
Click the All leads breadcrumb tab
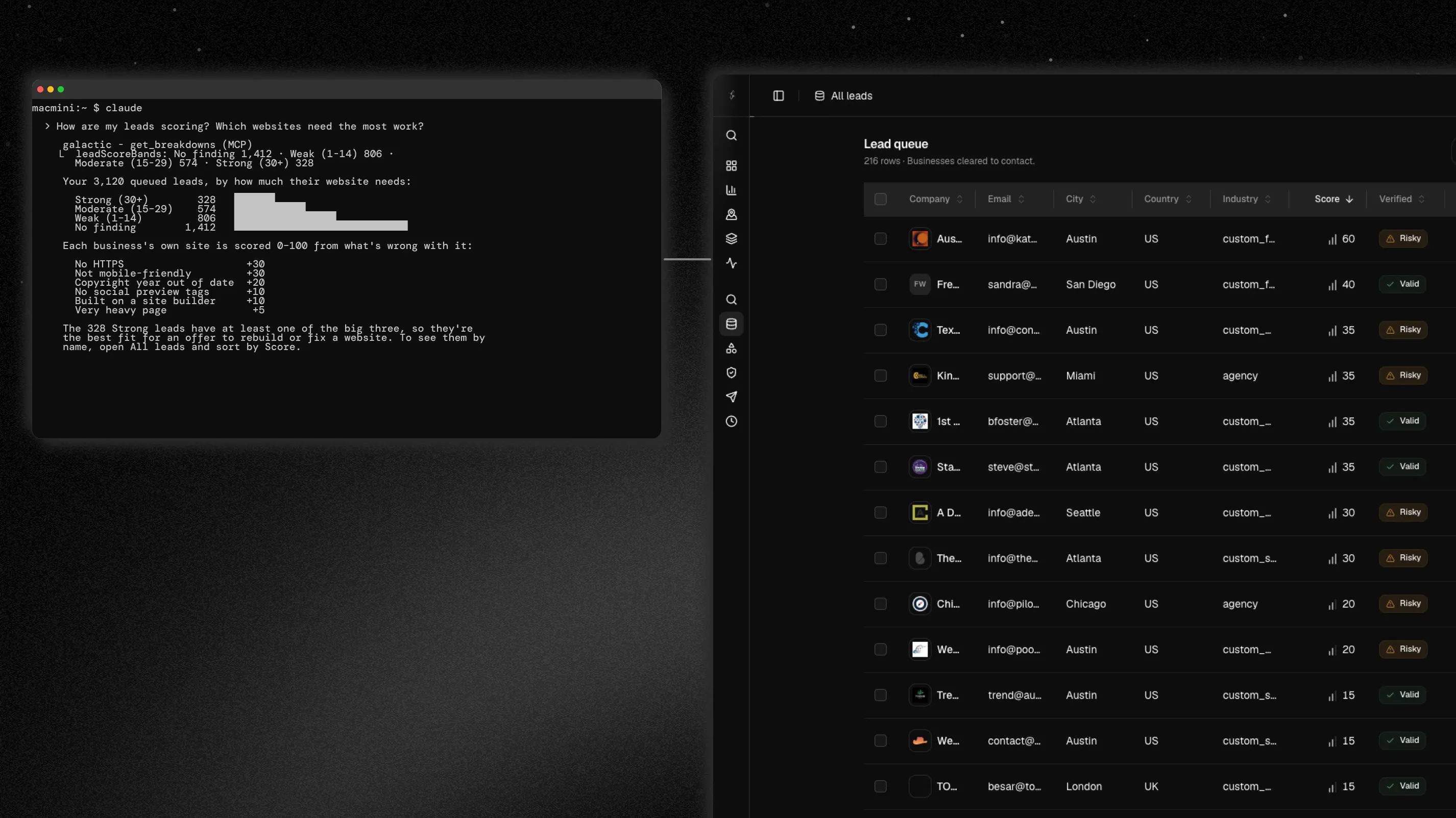[x=843, y=95]
